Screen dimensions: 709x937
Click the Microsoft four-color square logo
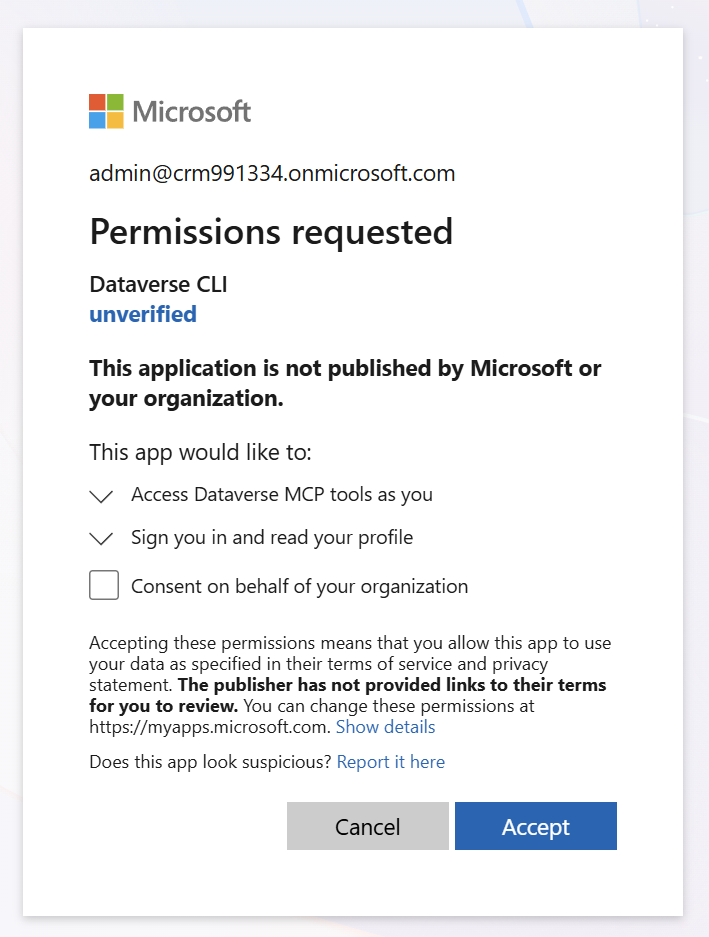pyautogui.click(x=106, y=111)
